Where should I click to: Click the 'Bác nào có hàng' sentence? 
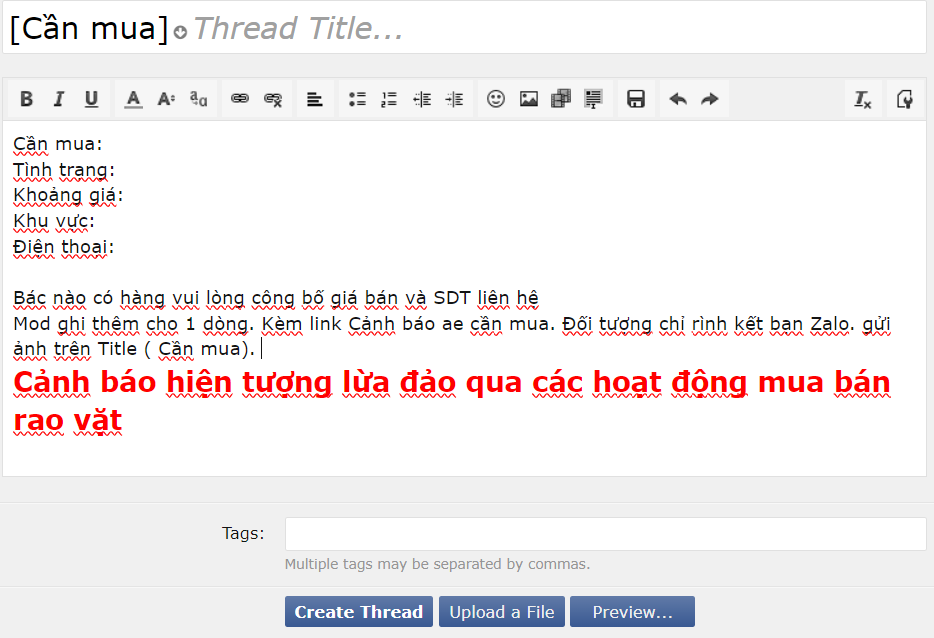[x=276, y=298]
